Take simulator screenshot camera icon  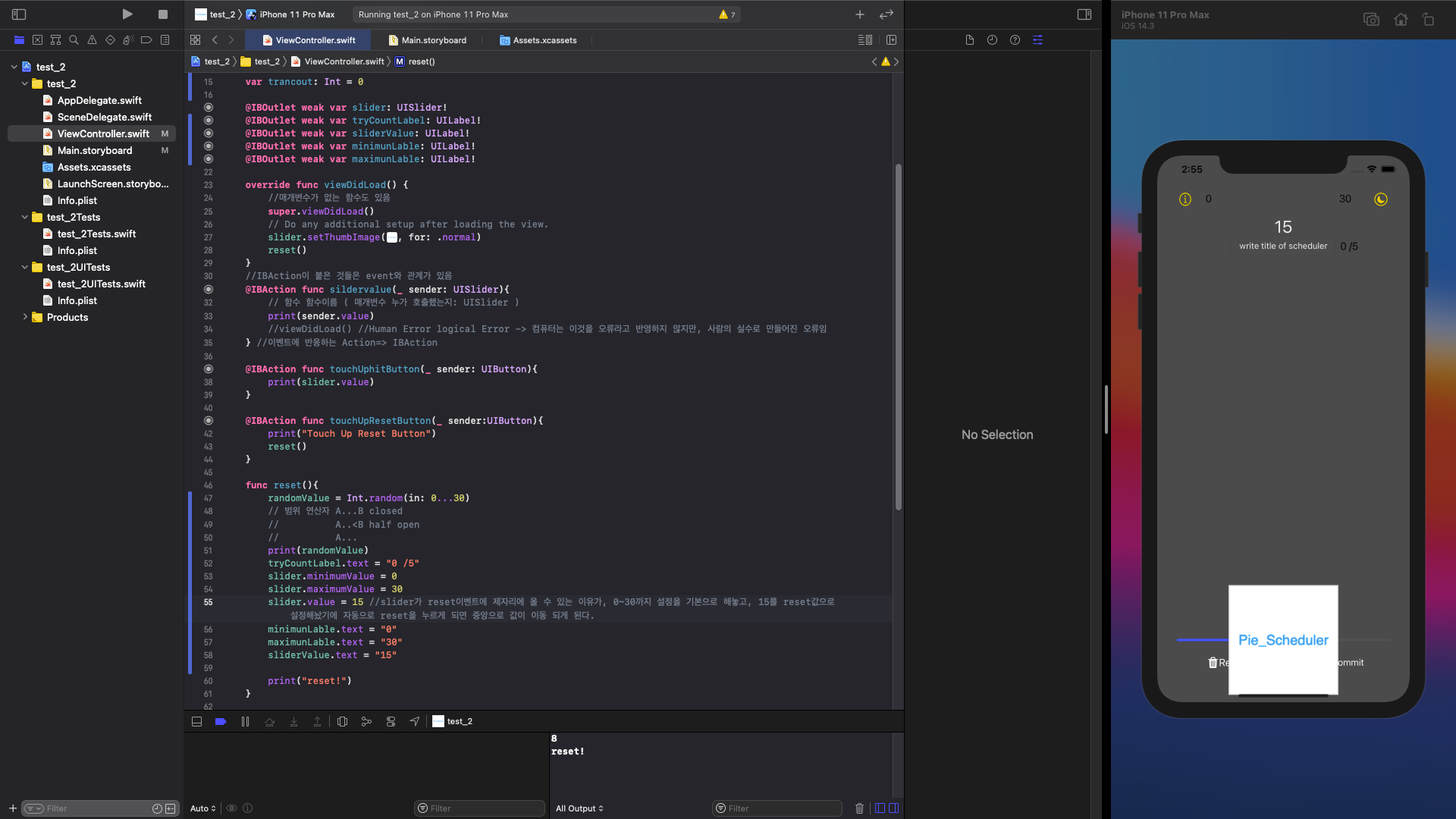point(1371,20)
